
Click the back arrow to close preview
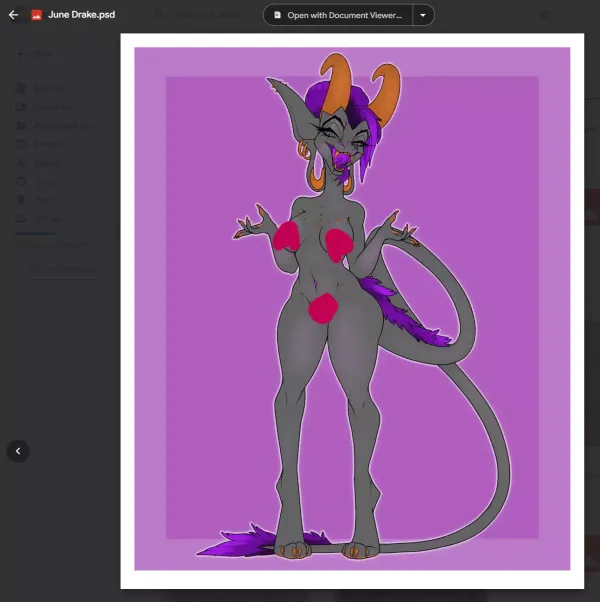(13, 15)
